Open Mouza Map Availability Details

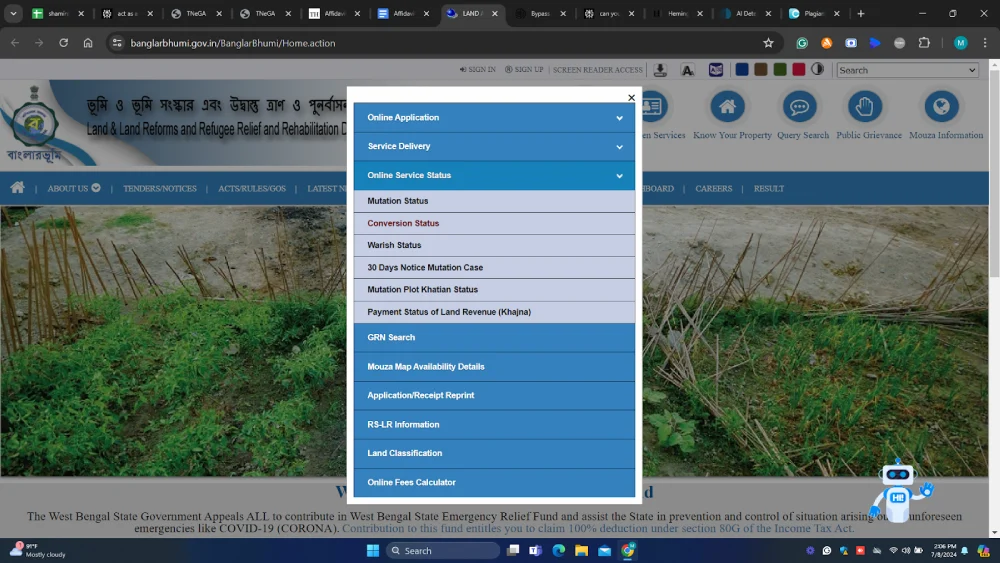494,367
